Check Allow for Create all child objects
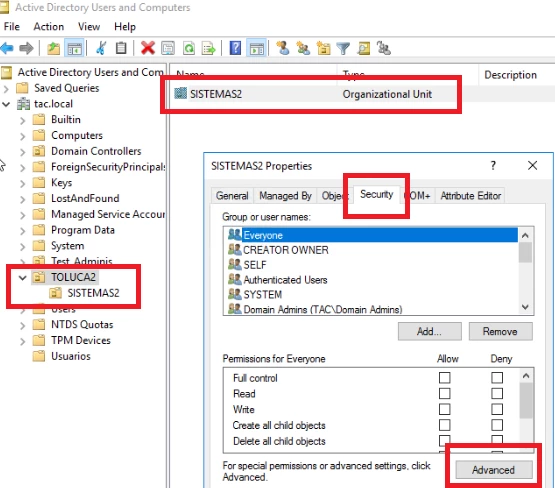 point(445,425)
